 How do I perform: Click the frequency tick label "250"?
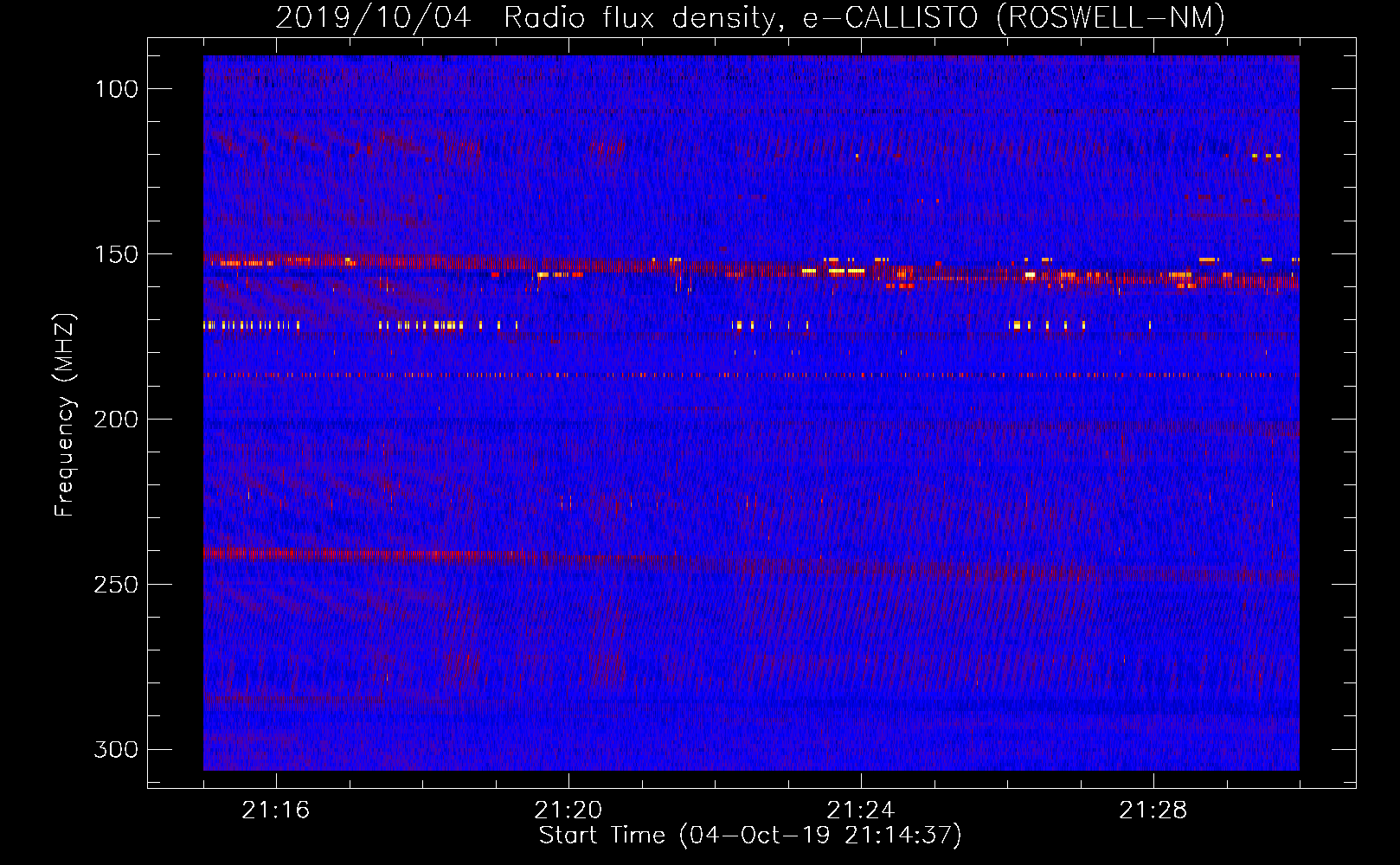(117, 586)
